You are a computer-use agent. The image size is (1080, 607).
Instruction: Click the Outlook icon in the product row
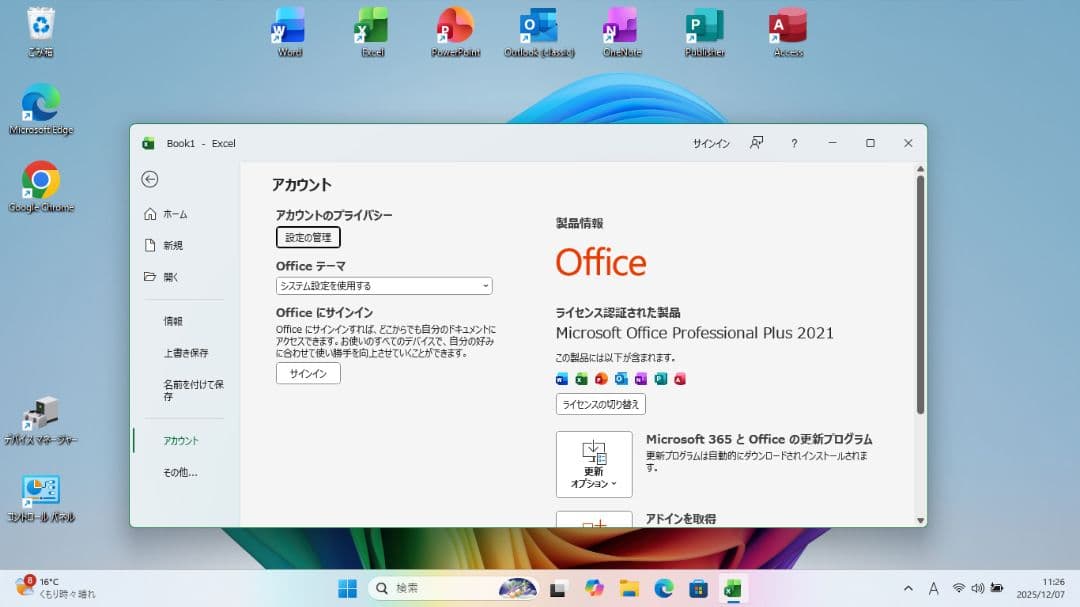tap(621, 379)
